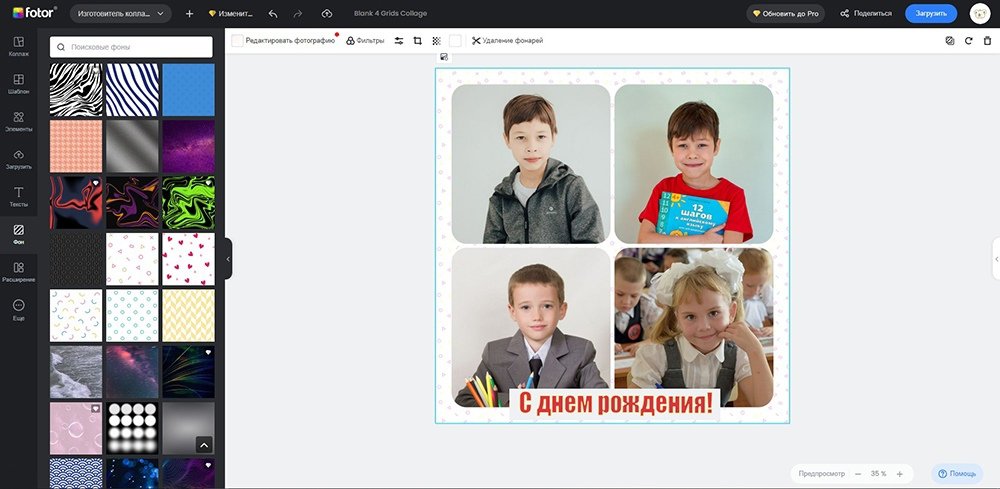Image resolution: width=1000 pixels, height=489 pixels.
Task: Edit the Blank 4 Grids Collage title
Action: (390, 13)
